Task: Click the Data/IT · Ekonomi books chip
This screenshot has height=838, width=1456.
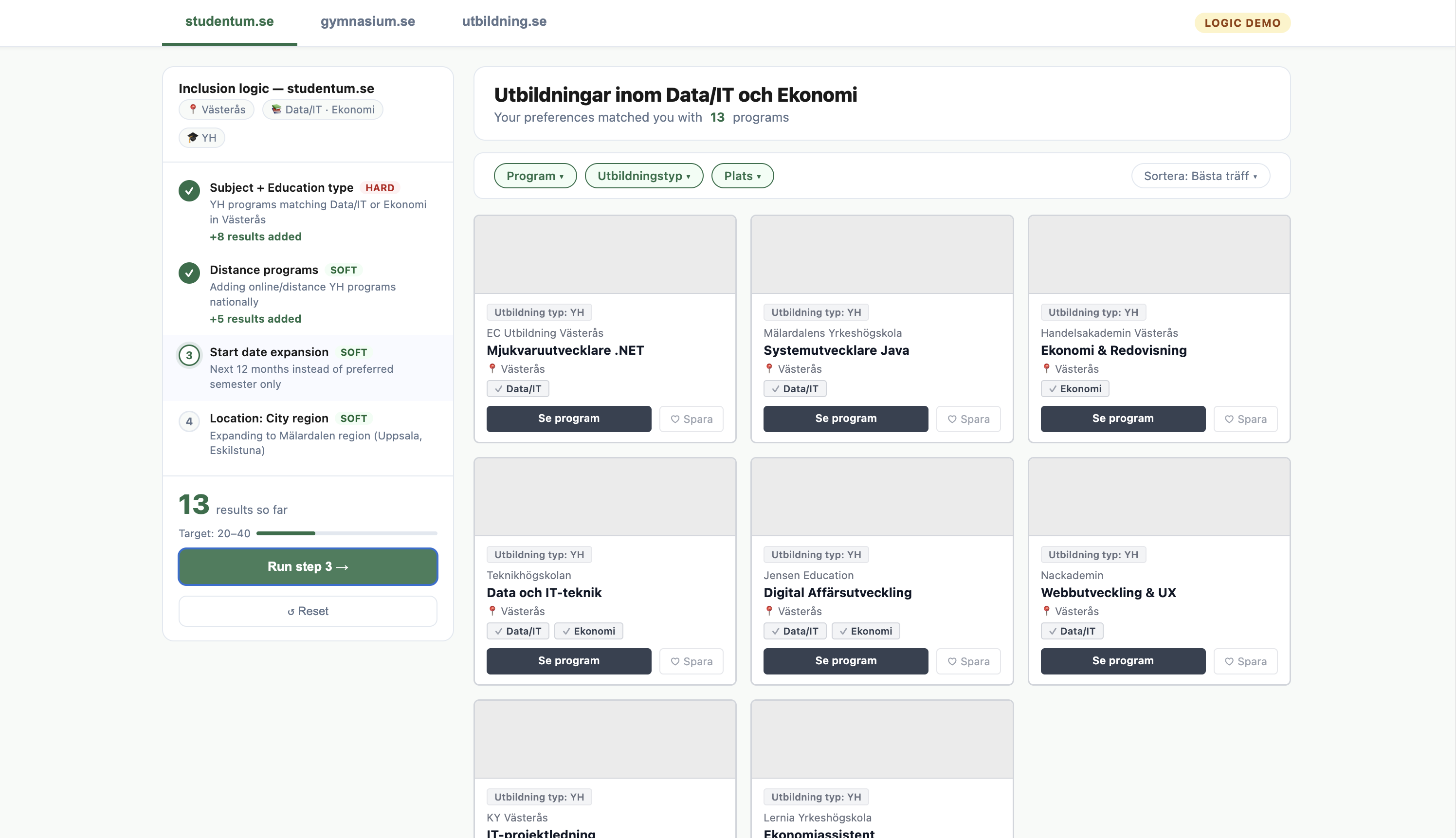Action: click(x=323, y=109)
